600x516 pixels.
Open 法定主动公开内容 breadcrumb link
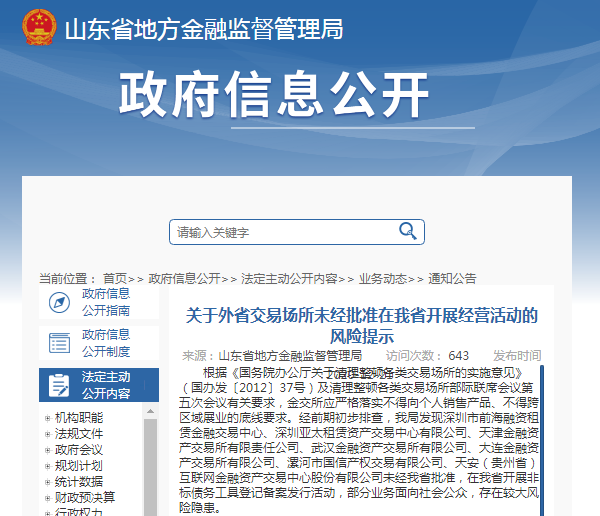[x=289, y=278]
